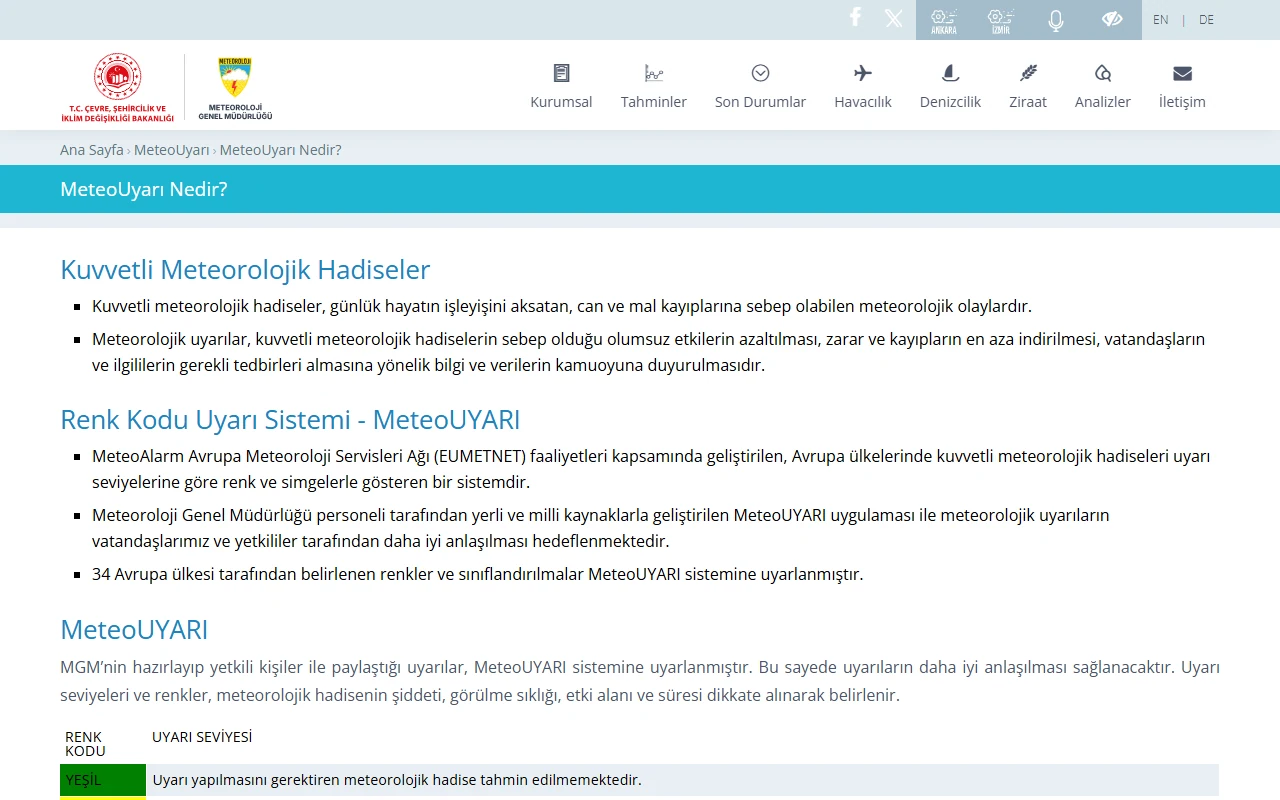
Task: Toggle the crossed-eye accessibility view icon
Action: pyautogui.click(x=1112, y=19)
